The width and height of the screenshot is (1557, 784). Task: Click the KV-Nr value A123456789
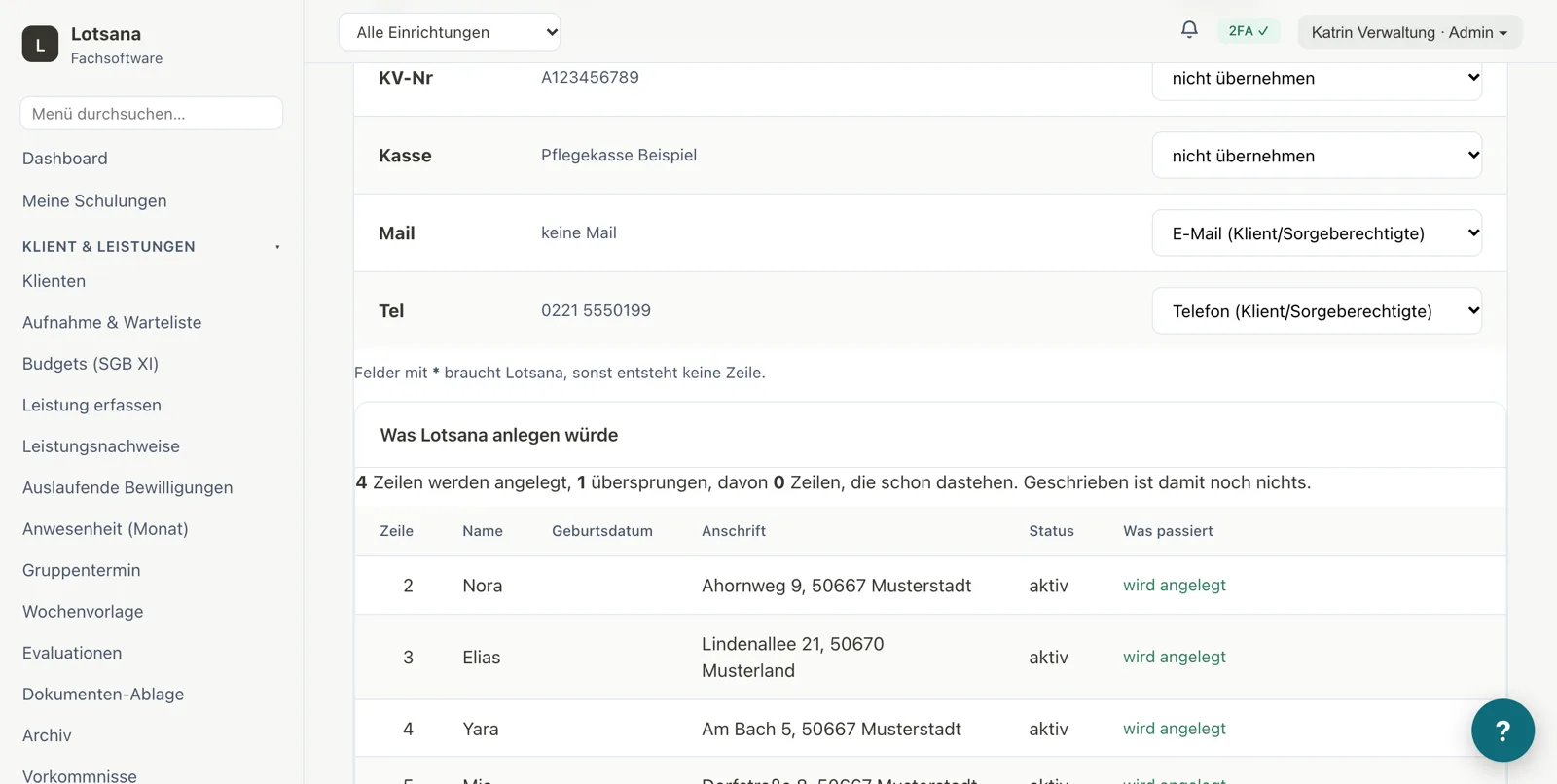(591, 78)
